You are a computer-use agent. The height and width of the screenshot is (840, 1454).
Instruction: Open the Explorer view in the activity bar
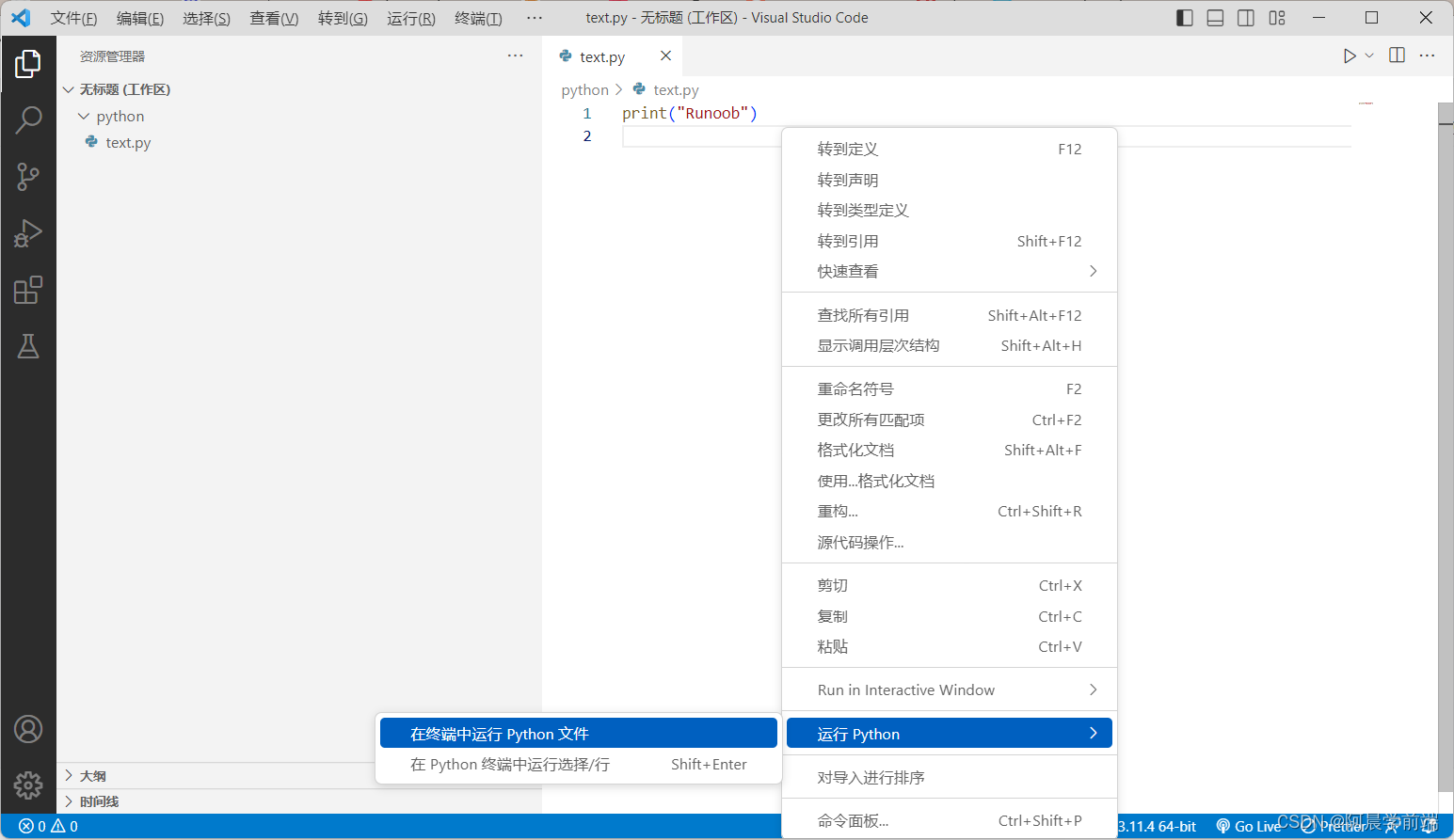pyautogui.click(x=28, y=64)
